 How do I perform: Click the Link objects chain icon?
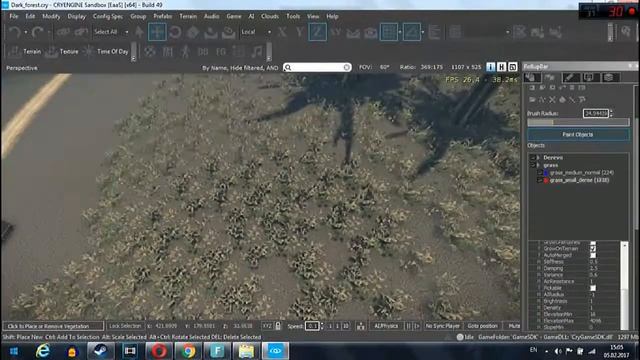(63, 32)
